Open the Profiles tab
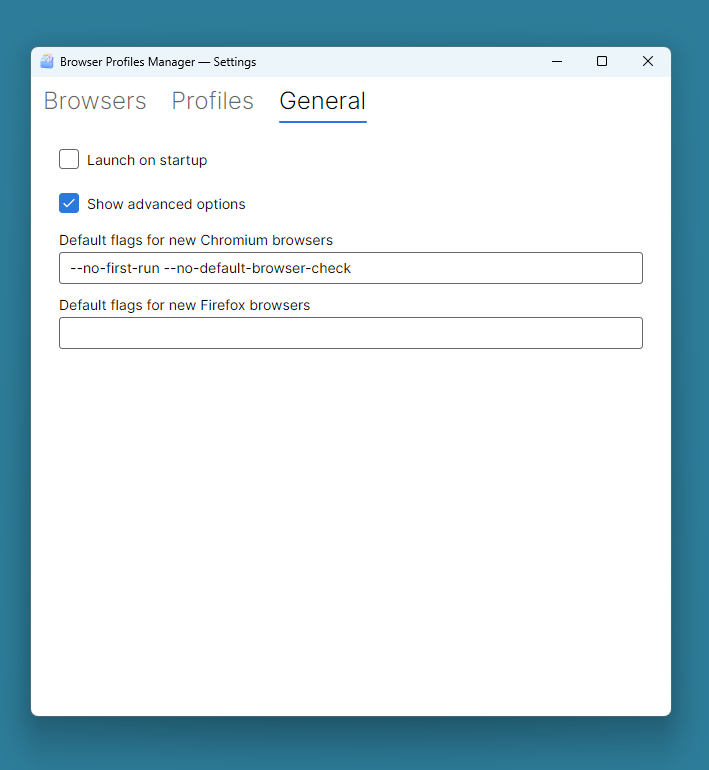The height and width of the screenshot is (770, 709). 213,101
